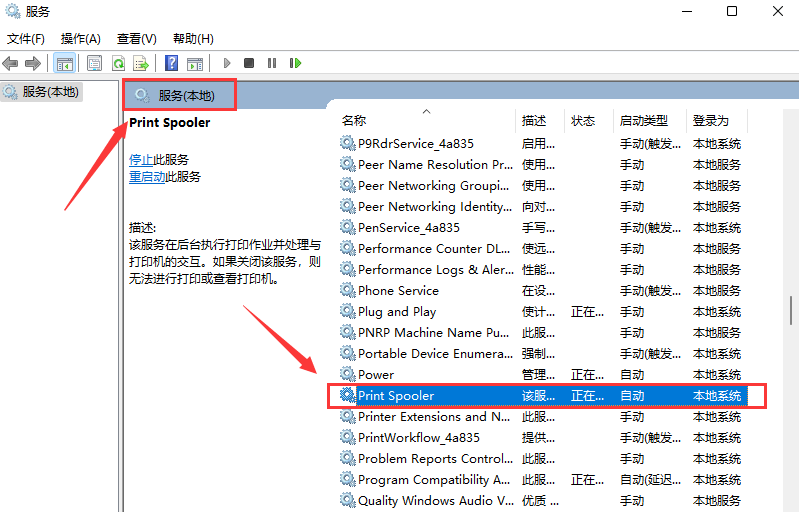799x512 pixels.
Task: Select Peer Networking Identity... service
Action: point(543,206)
